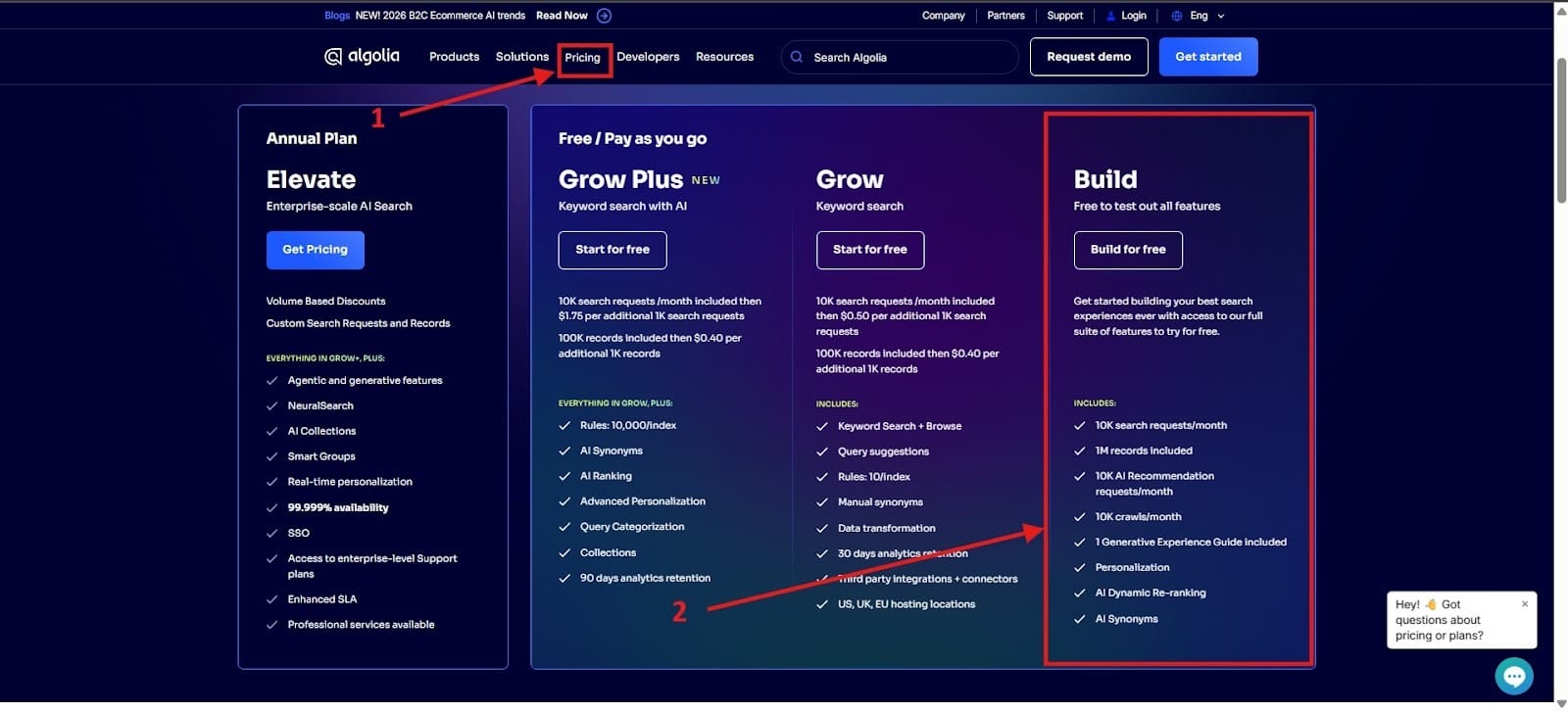Open the Solutions menu

522,57
